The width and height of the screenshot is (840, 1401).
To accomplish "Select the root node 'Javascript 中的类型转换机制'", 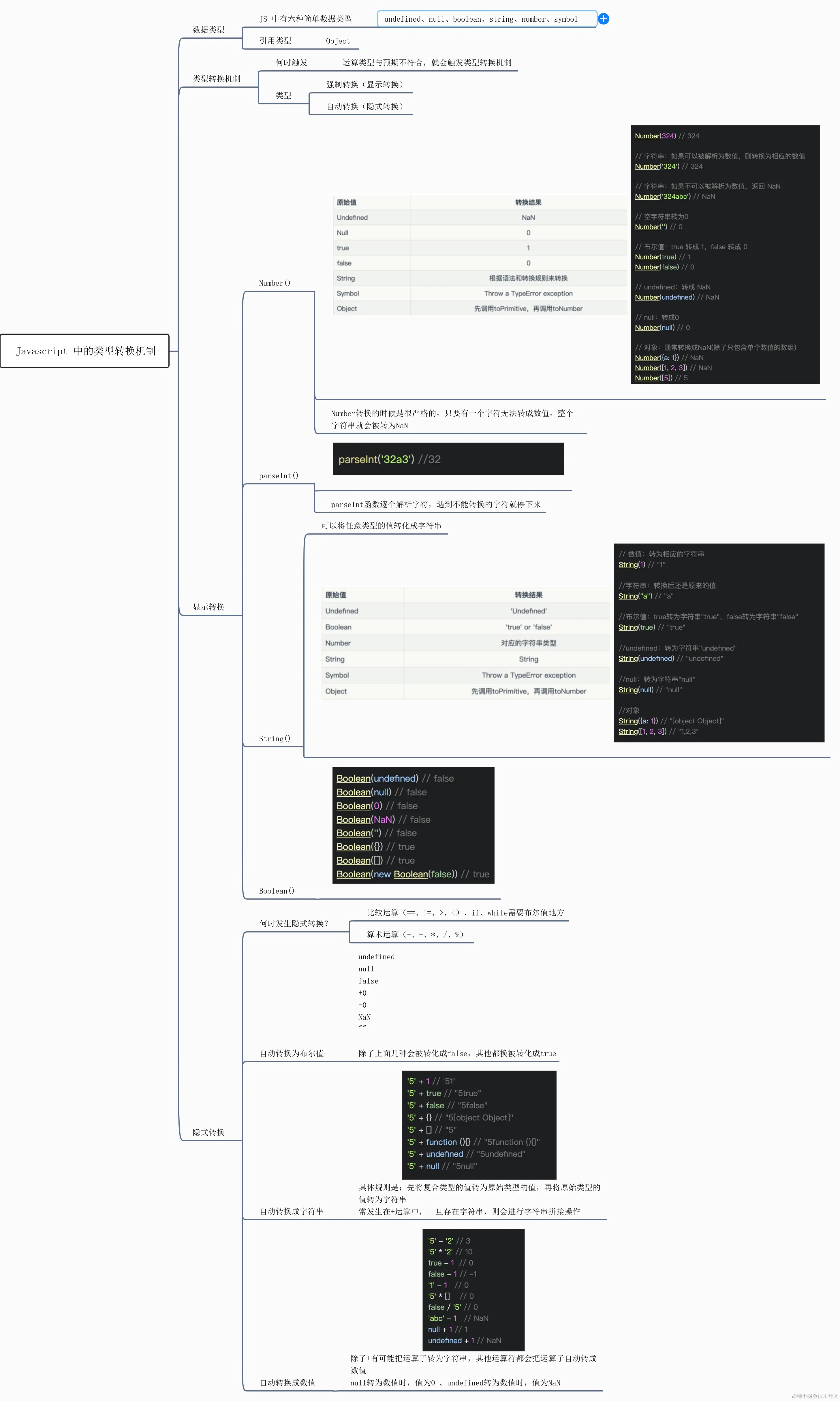I will (x=85, y=351).
